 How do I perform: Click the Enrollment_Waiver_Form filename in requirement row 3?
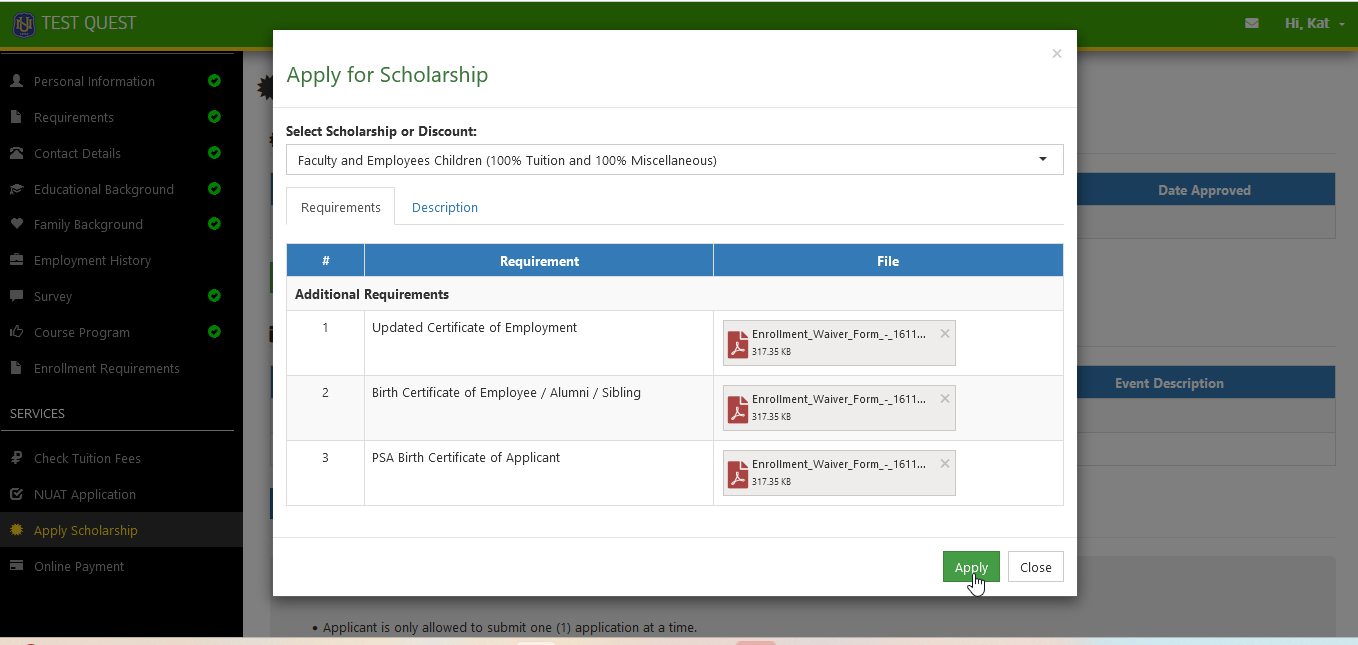(x=839, y=464)
